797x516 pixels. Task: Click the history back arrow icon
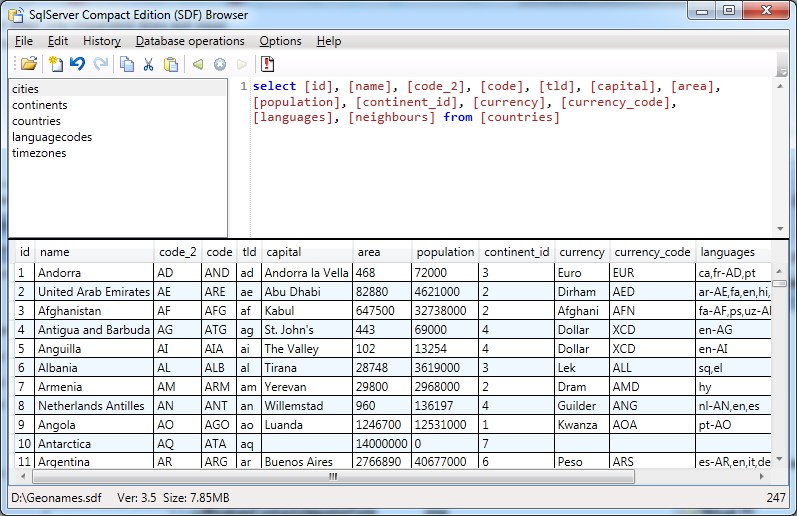198,64
